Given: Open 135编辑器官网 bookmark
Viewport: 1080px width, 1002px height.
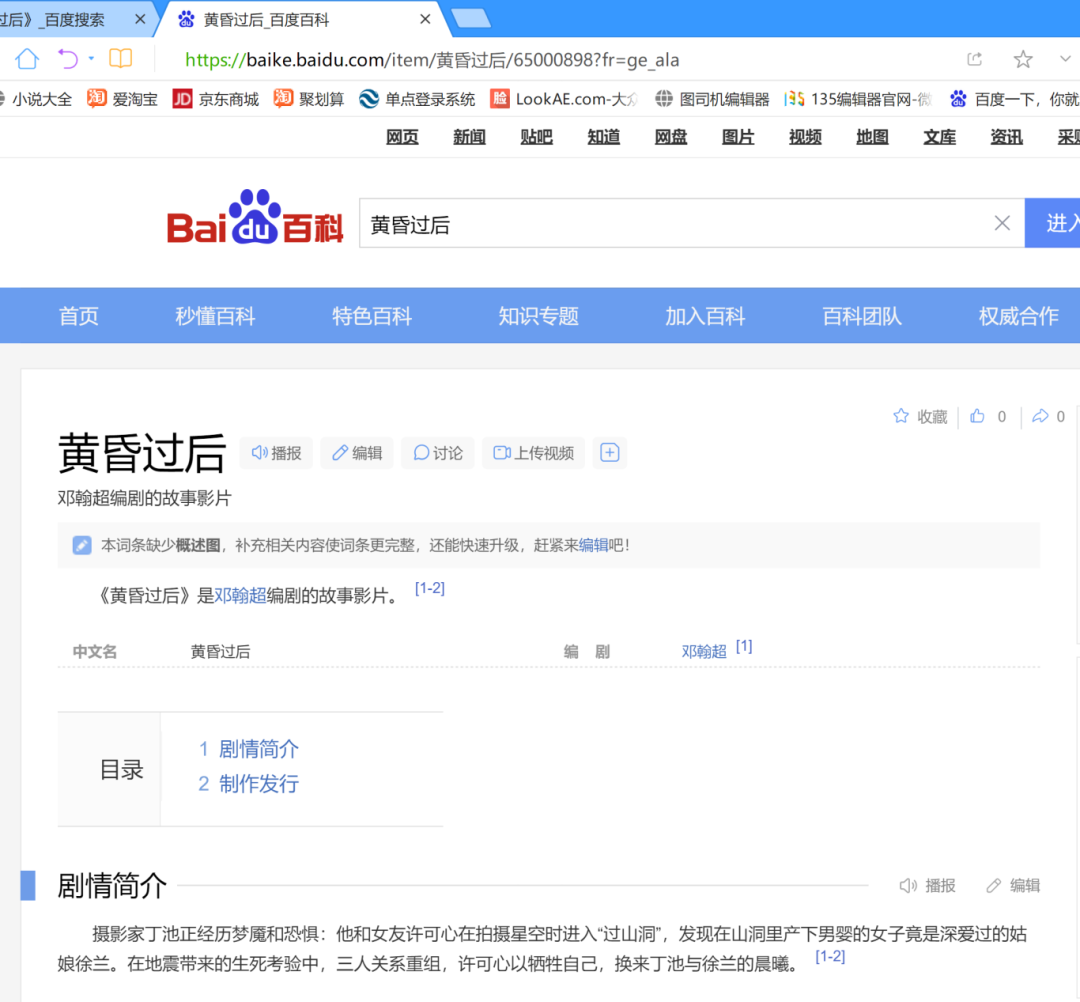Looking at the screenshot, I should 858,99.
